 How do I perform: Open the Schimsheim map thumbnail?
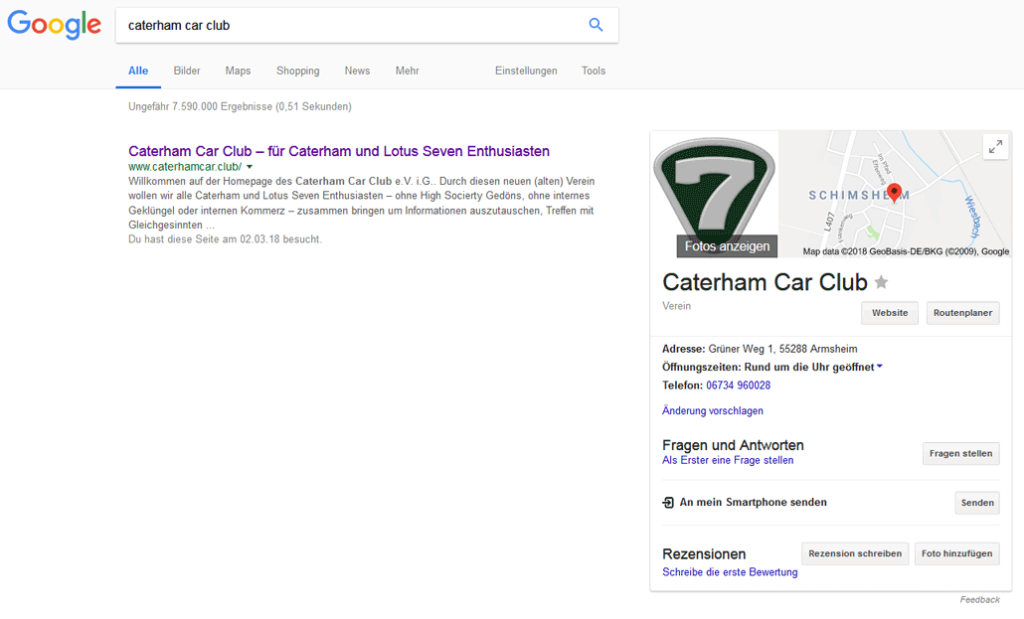tap(895, 194)
